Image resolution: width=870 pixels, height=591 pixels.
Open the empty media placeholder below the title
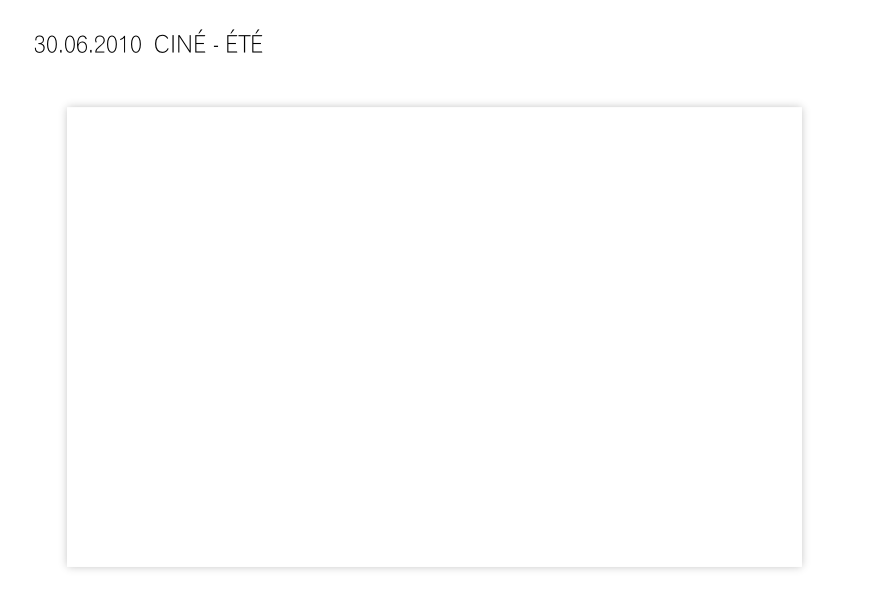[434, 337]
